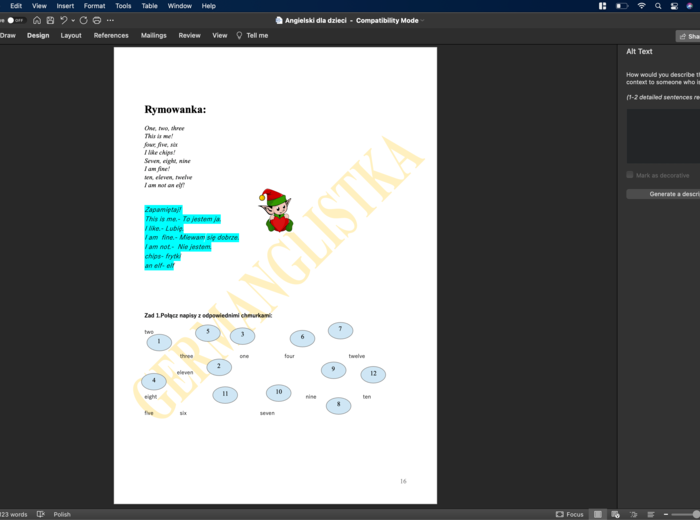Open the Tell me lightbulb search

pyautogui.click(x=251, y=35)
